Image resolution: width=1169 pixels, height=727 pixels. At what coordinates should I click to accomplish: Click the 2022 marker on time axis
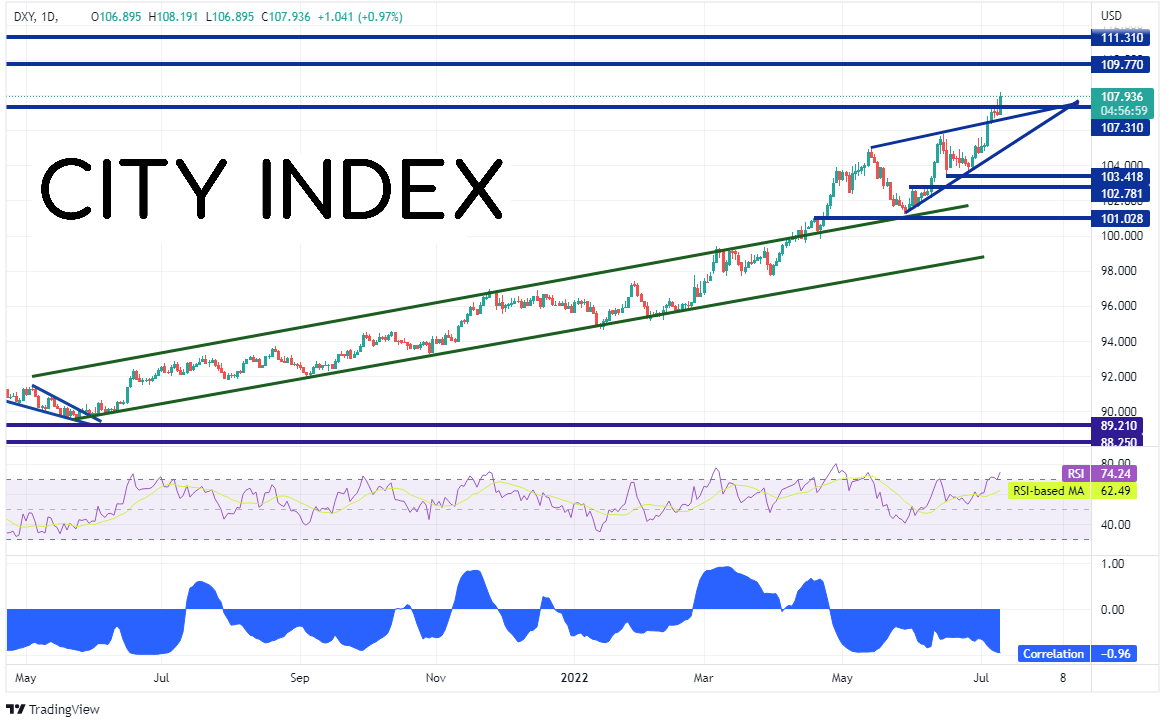pyautogui.click(x=574, y=678)
